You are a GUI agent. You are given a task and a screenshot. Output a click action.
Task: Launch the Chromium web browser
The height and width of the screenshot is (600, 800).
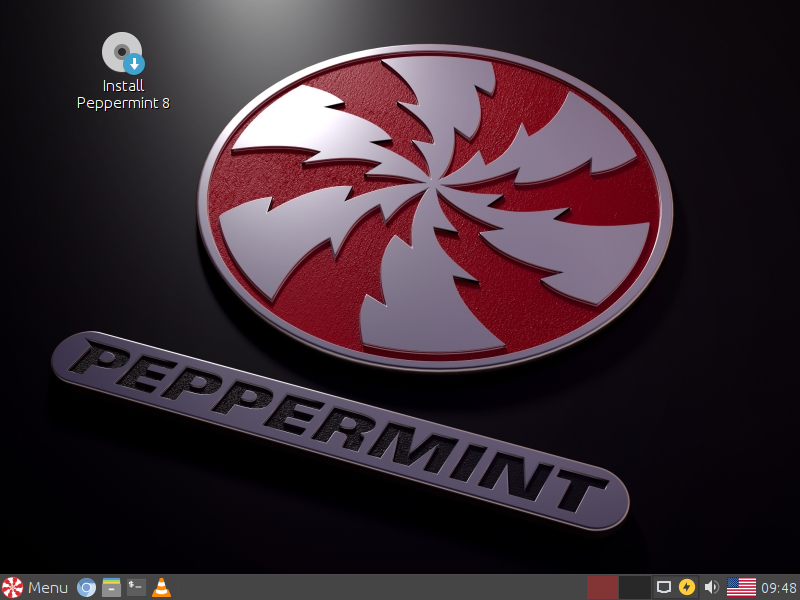87,587
